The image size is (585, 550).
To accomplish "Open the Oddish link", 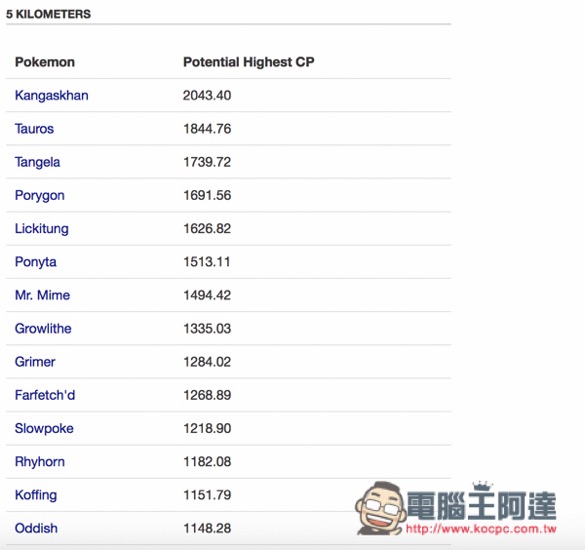I will click(x=36, y=528).
